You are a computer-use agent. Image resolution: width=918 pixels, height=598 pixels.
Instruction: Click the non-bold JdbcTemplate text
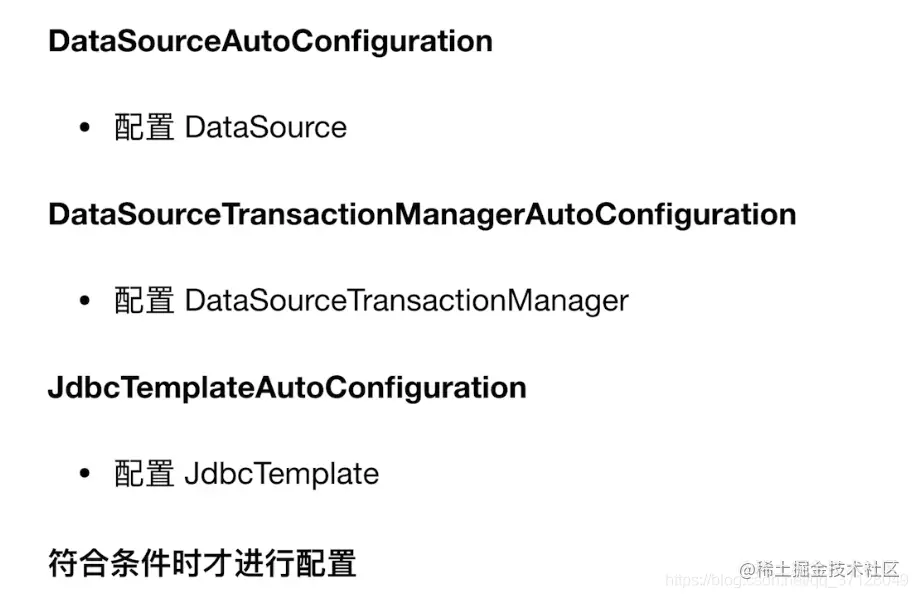tap(282, 474)
